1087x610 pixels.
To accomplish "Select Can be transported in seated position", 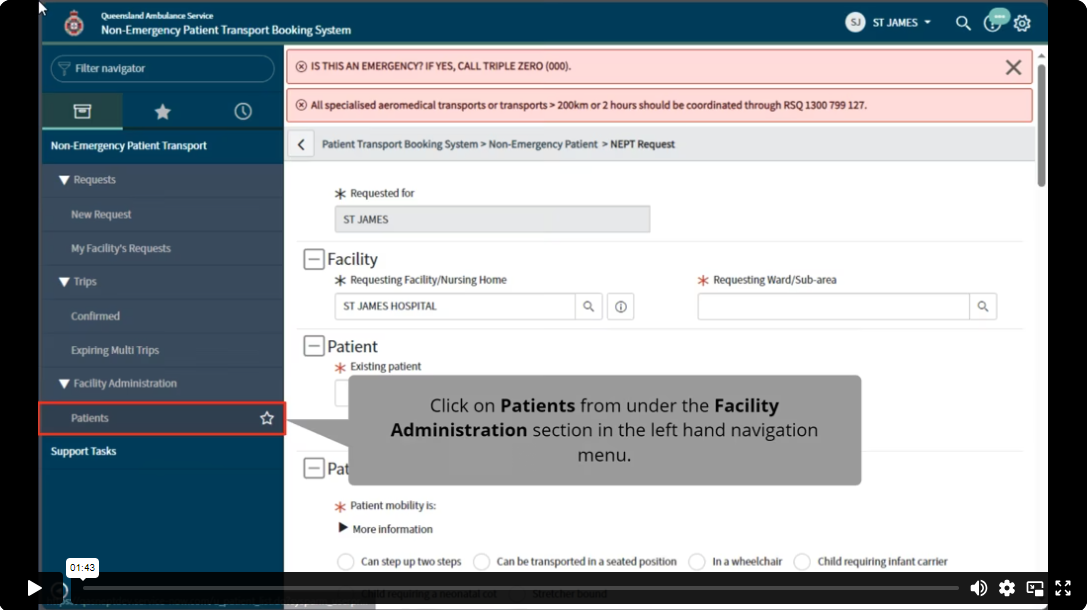I will click(481, 561).
